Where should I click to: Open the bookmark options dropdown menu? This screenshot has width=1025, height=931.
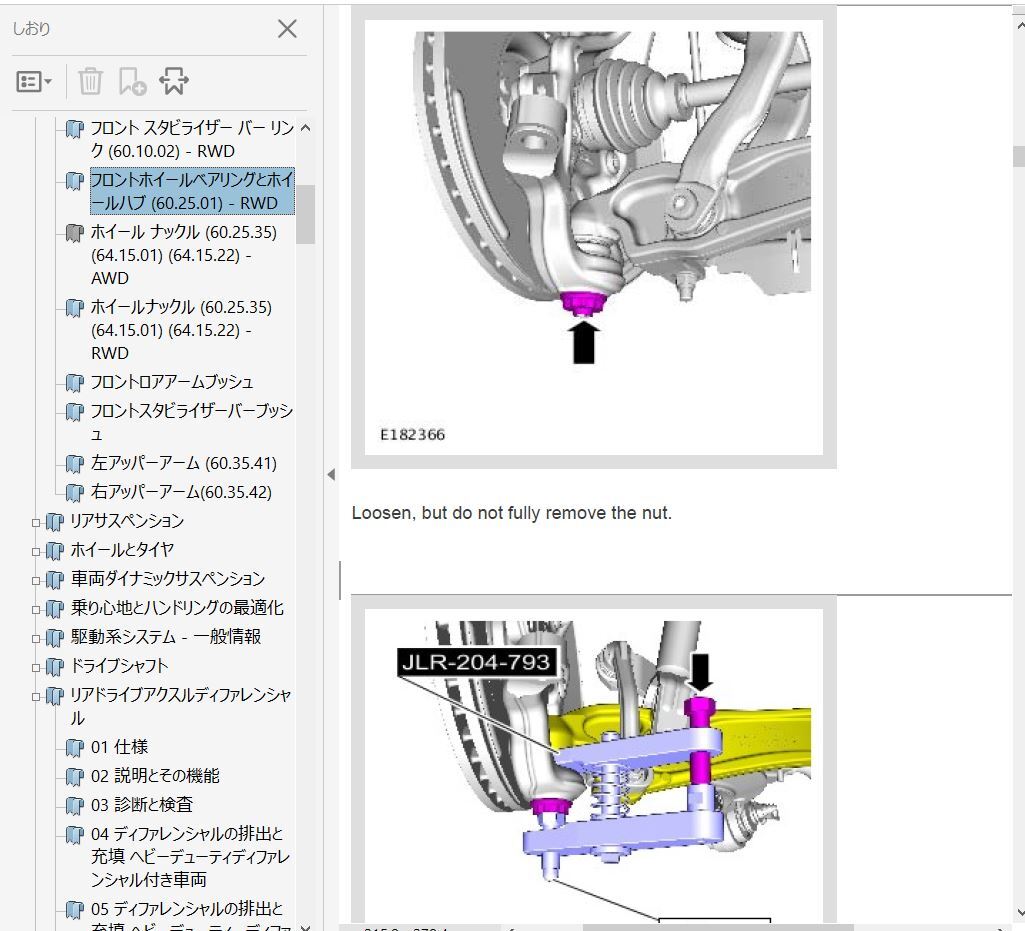pos(33,82)
